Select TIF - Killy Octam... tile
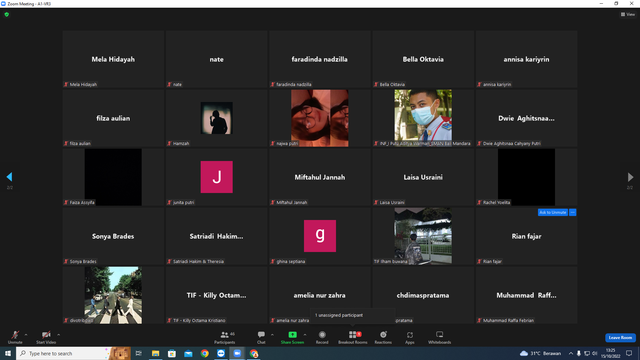The height and width of the screenshot is (360, 640). (x=216, y=295)
